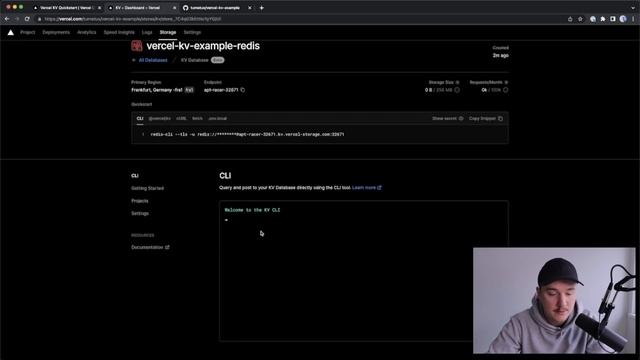
Task: Click the Frankfurt, Germany region text
Action: [157, 90]
